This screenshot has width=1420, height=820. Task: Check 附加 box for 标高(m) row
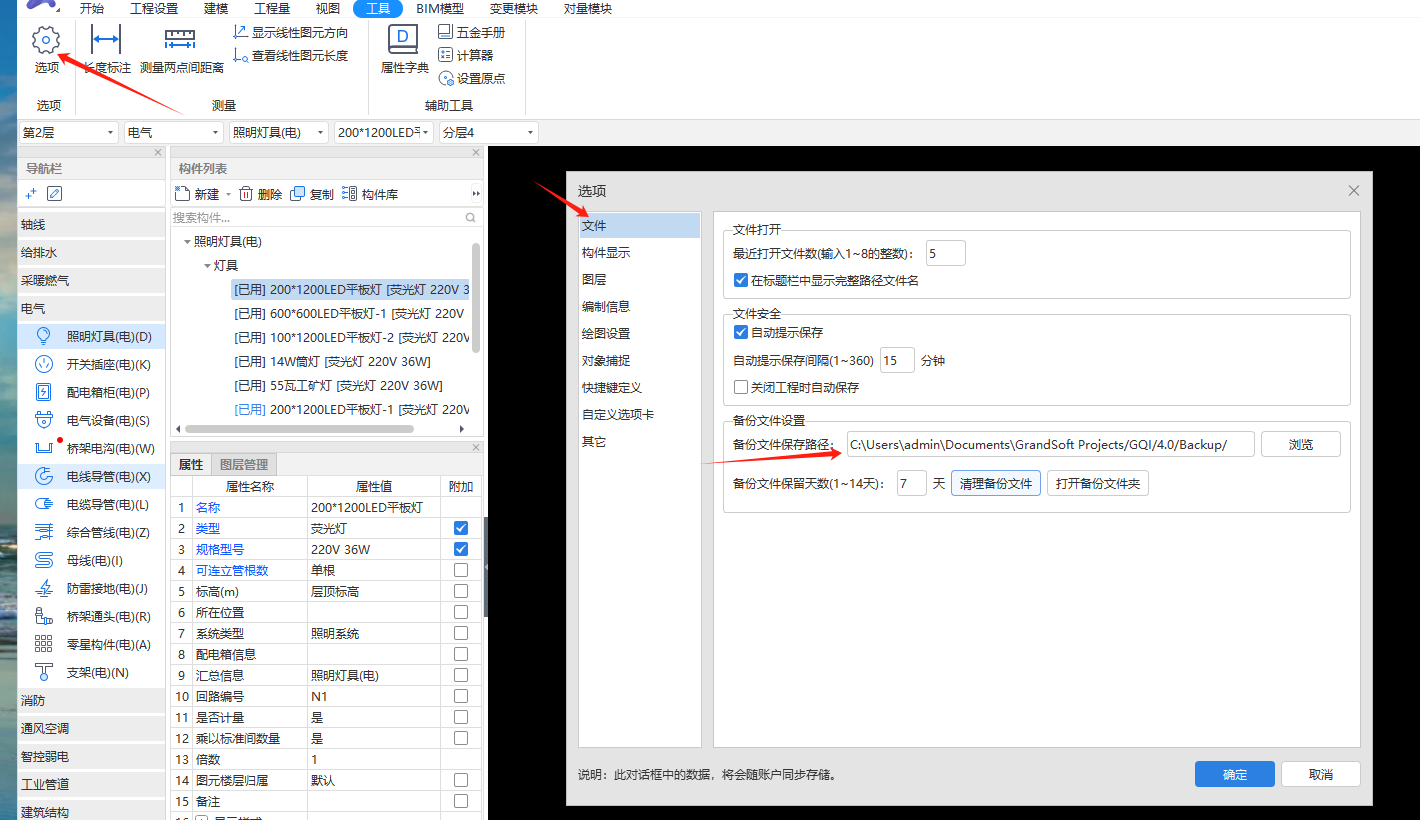pyautogui.click(x=461, y=591)
